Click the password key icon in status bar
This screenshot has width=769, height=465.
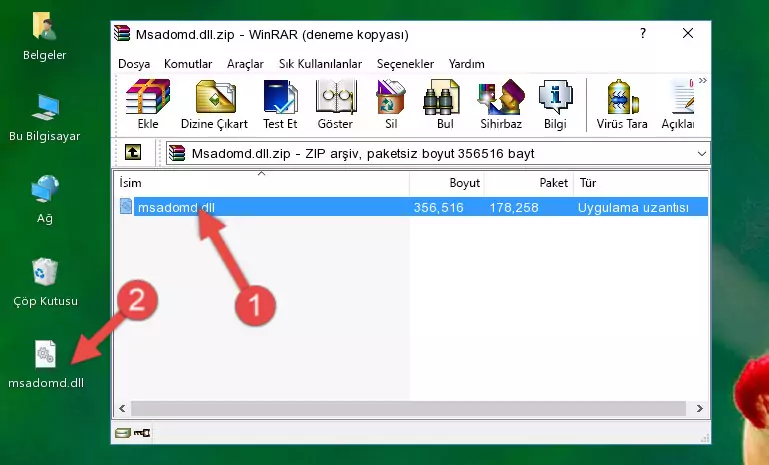click(x=142, y=433)
